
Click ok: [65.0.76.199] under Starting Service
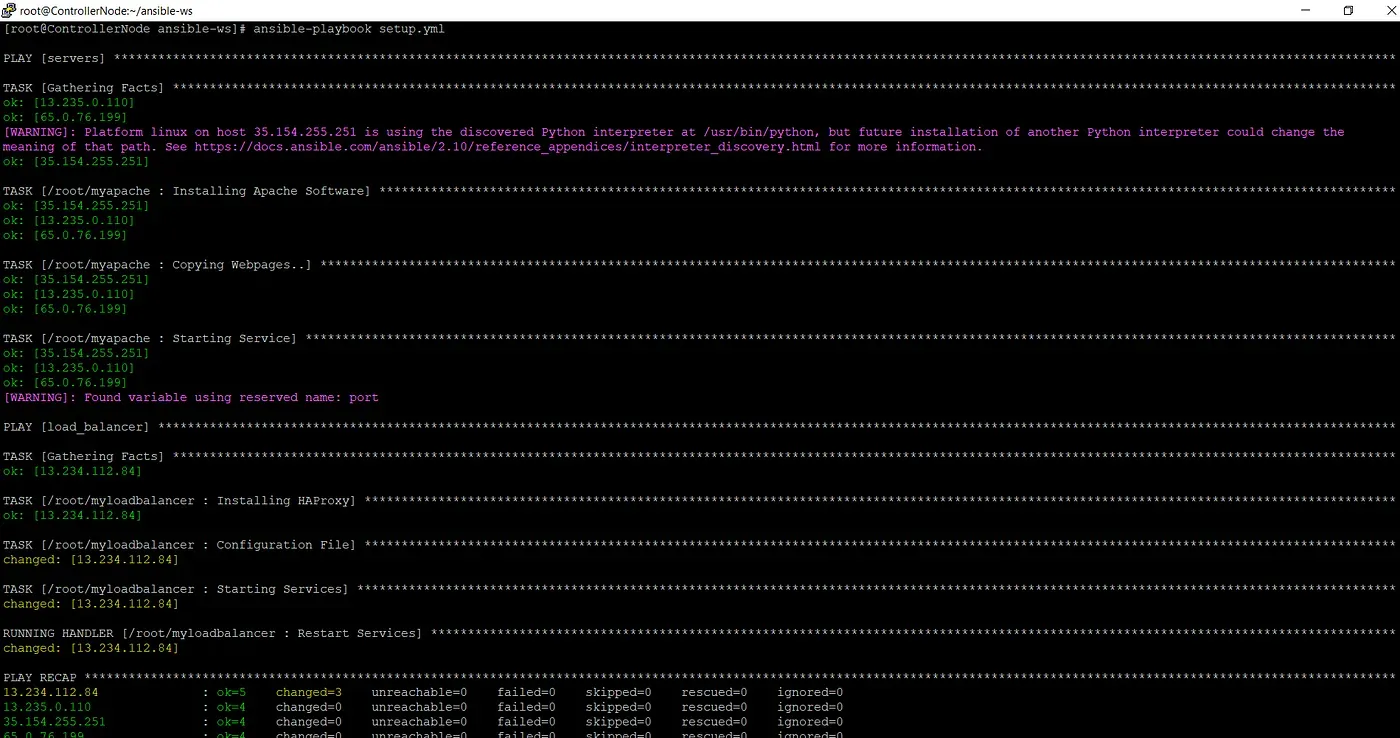pos(65,383)
